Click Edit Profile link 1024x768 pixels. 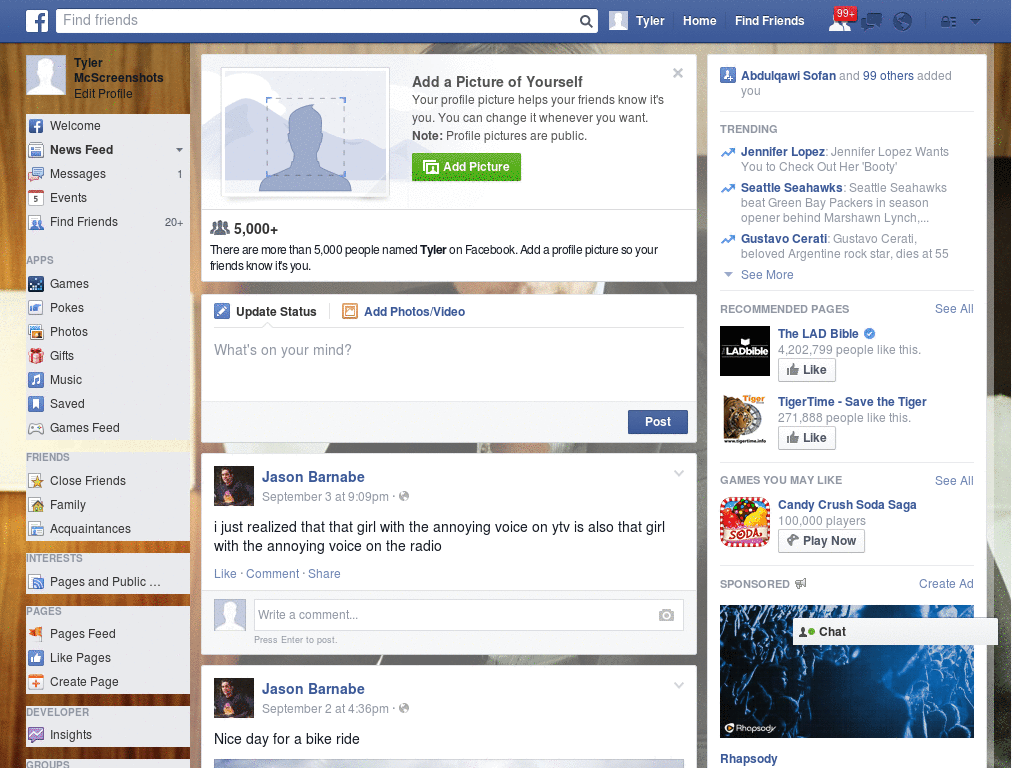[x=103, y=94]
